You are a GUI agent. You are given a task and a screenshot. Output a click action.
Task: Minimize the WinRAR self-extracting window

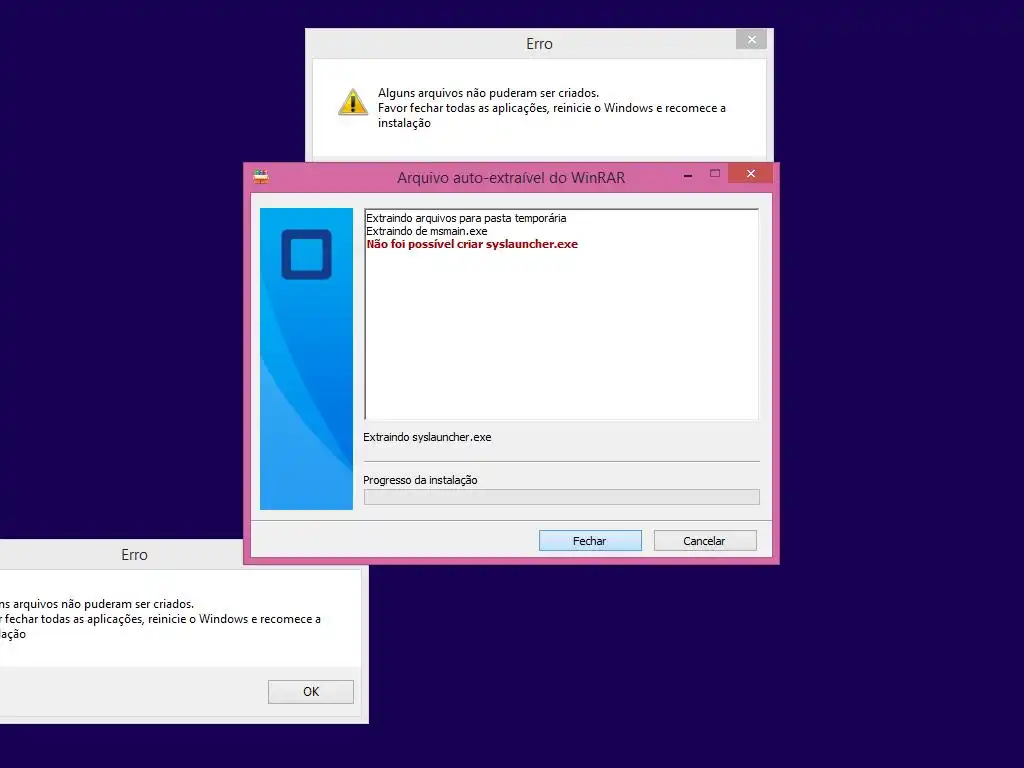point(688,175)
